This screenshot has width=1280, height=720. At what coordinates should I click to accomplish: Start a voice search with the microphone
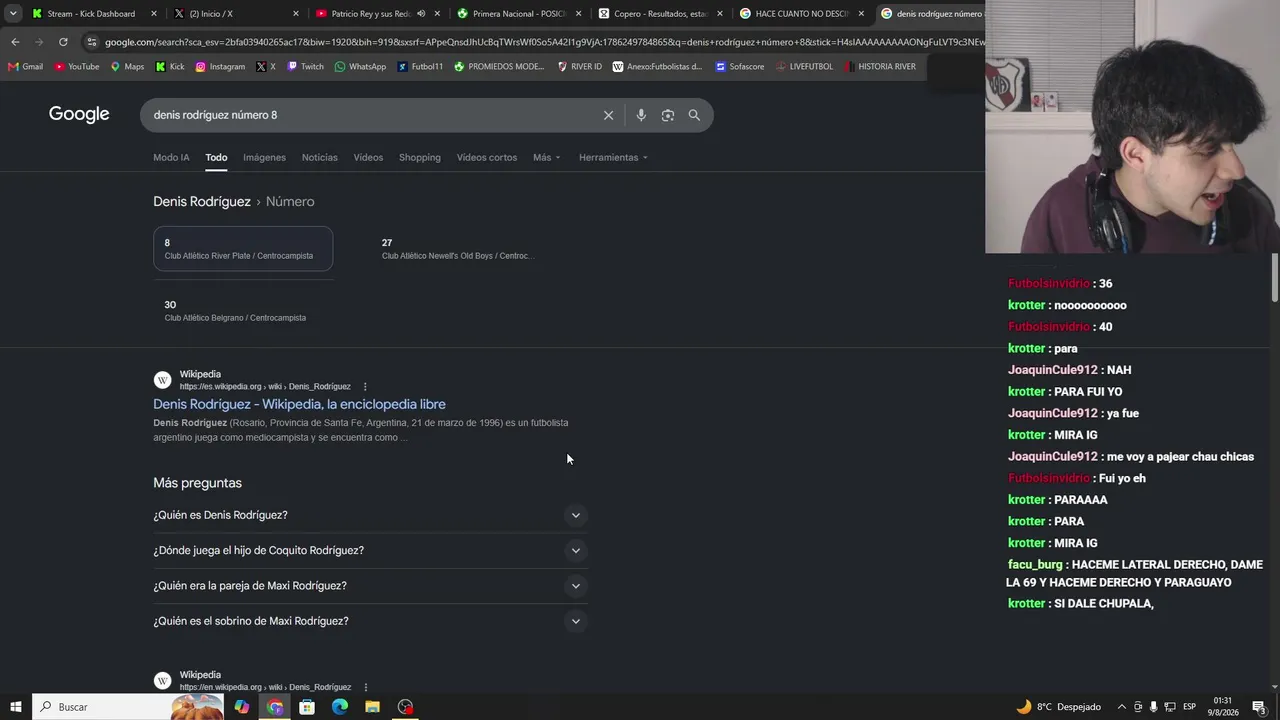pyautogui.click(x=641, y=115)
